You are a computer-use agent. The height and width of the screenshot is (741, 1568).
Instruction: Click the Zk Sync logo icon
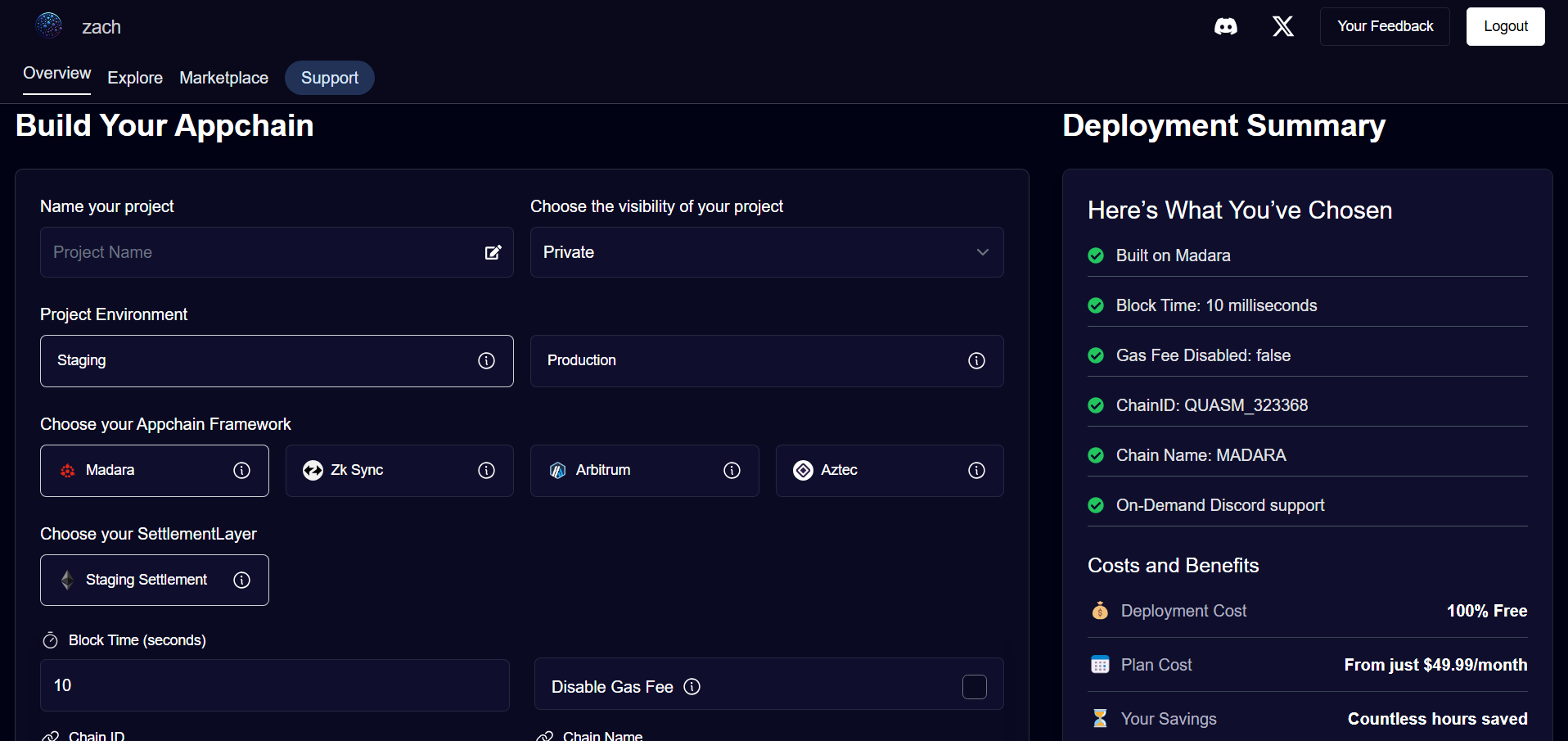coord(313,470)
